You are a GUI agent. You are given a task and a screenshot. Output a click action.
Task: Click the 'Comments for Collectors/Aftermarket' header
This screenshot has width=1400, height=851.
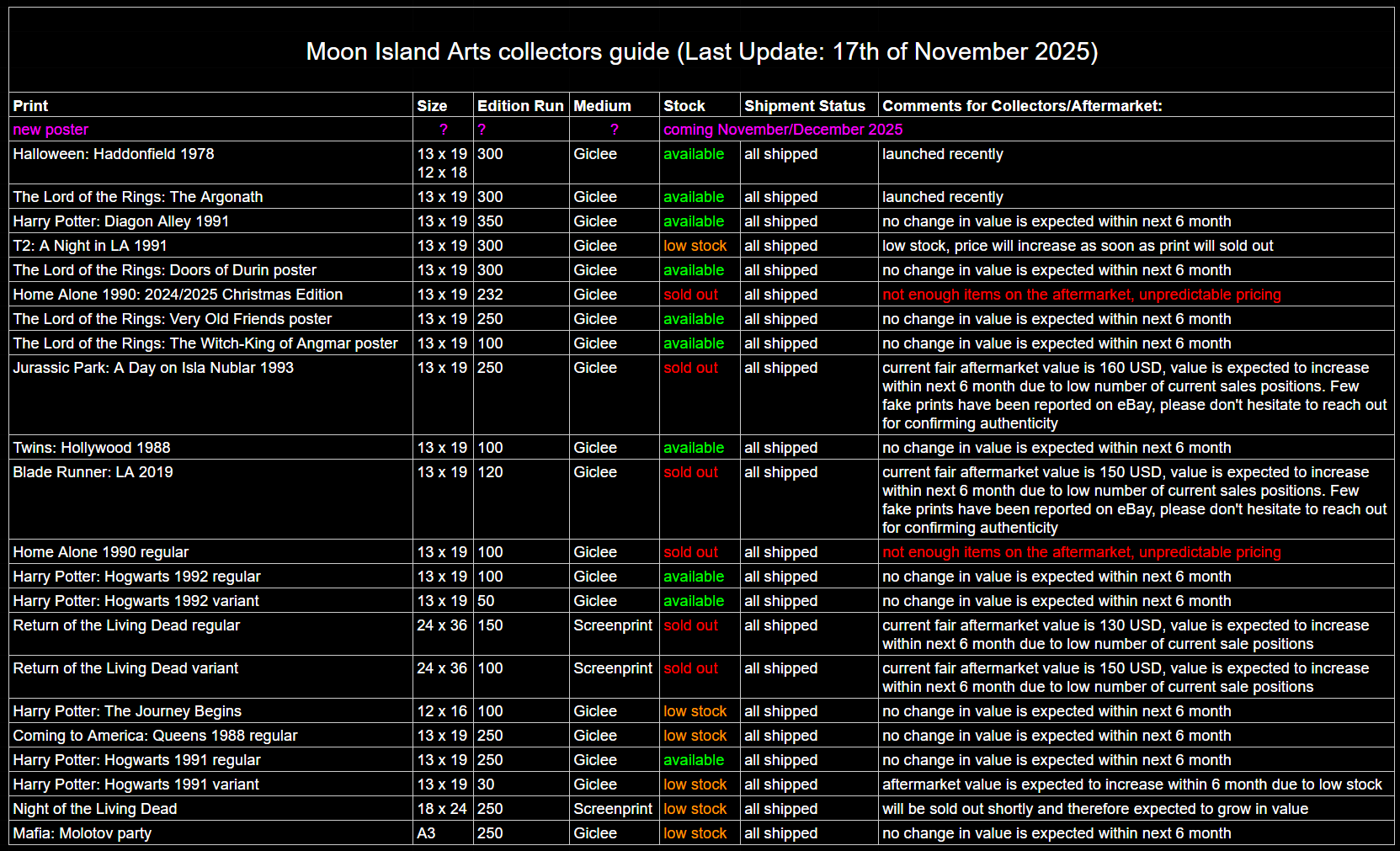(x=1021, y=106)
